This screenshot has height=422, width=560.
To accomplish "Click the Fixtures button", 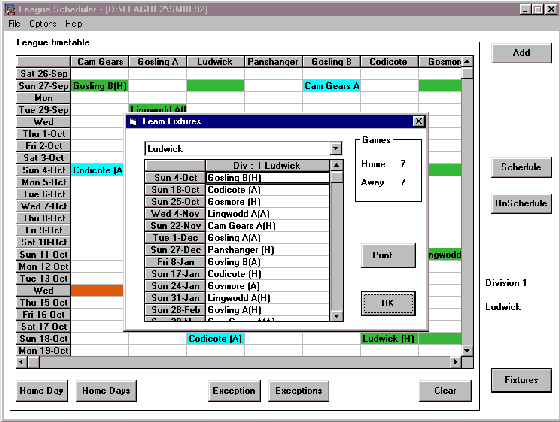I will coord(521,380).
